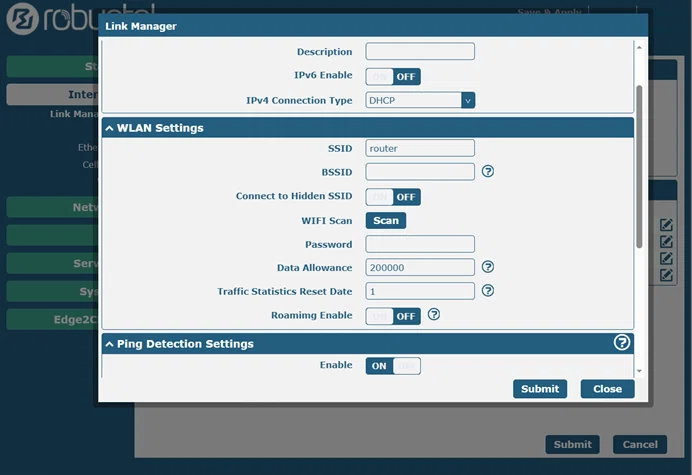
Task: Click the help icon beside Roaming Enable
Action: pos(434,314)
